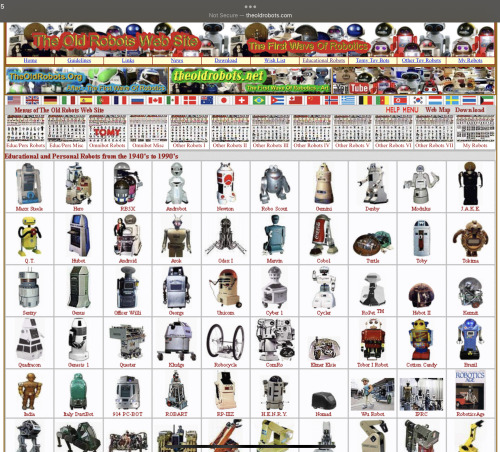Pick the Spanish flag
This screenshot has height=452, width=500.
pyautogui.click(x=86, y=100)
